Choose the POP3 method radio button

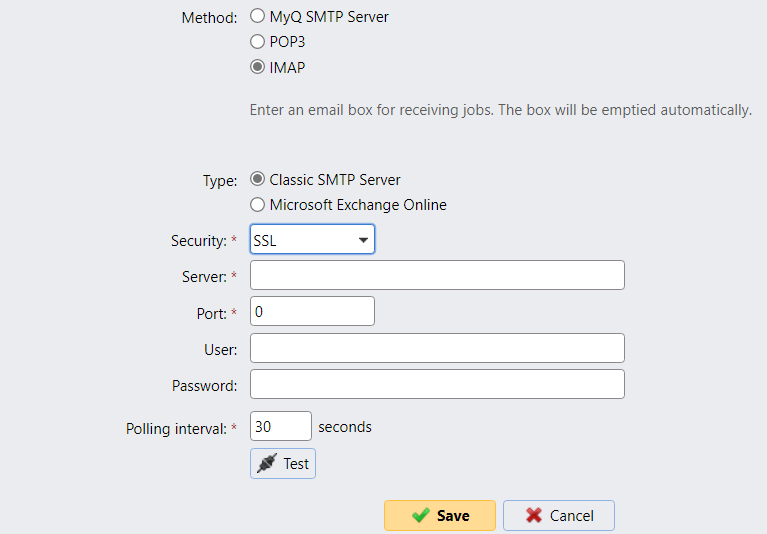click(x=258, y=42)
